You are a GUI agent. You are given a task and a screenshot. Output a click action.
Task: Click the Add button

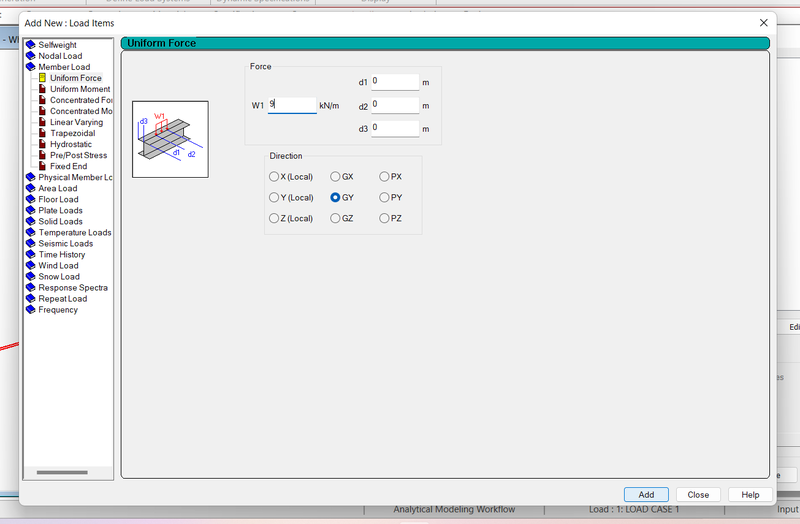point(646,494)
